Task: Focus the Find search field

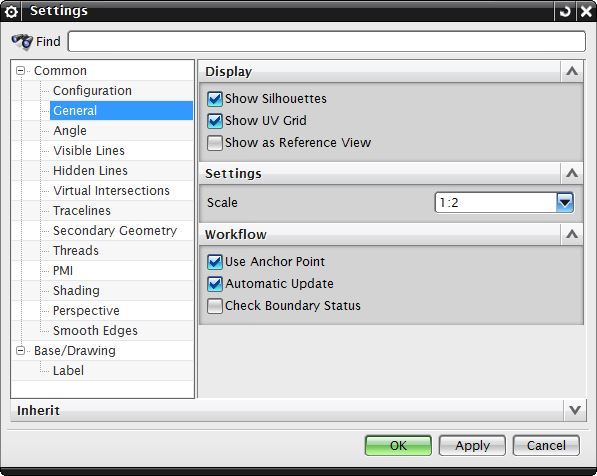Action: [x=327, y=42]
